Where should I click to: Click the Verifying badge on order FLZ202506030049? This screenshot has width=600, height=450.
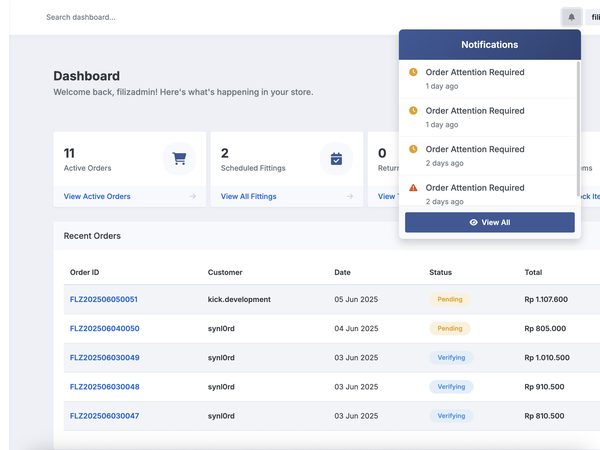tap(451, 357)
